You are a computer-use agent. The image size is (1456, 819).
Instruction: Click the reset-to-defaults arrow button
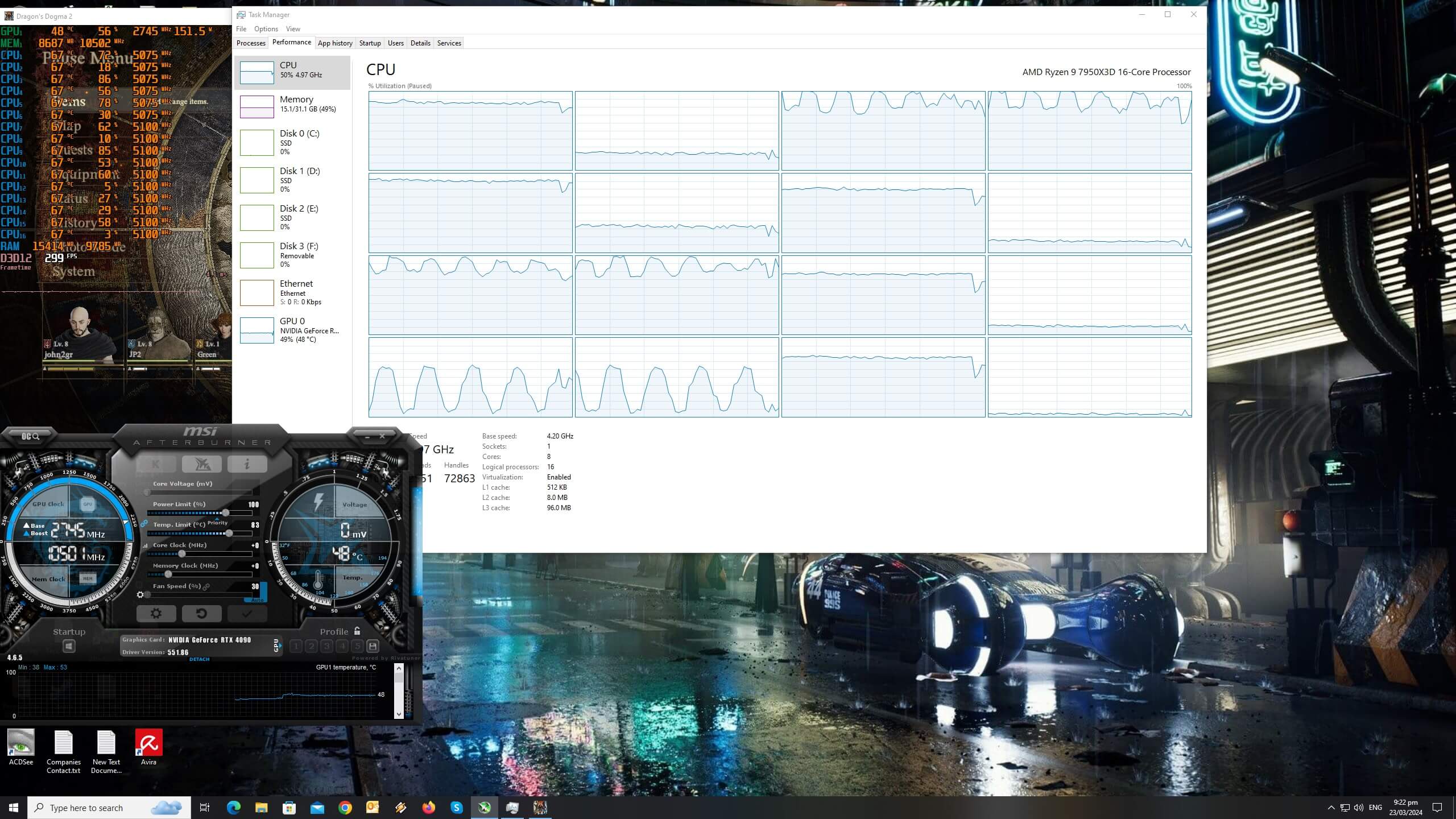[201, 614]
